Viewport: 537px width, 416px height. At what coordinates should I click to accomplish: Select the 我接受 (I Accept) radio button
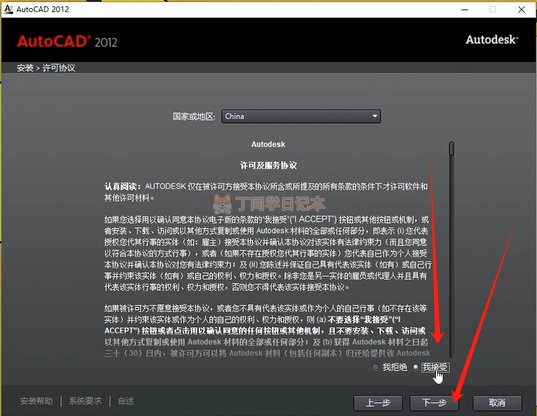[415, 367]
